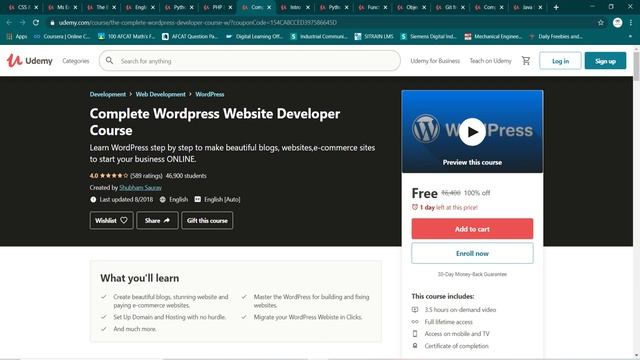Go back with the browser back arrow

click(x=9, y=22)
